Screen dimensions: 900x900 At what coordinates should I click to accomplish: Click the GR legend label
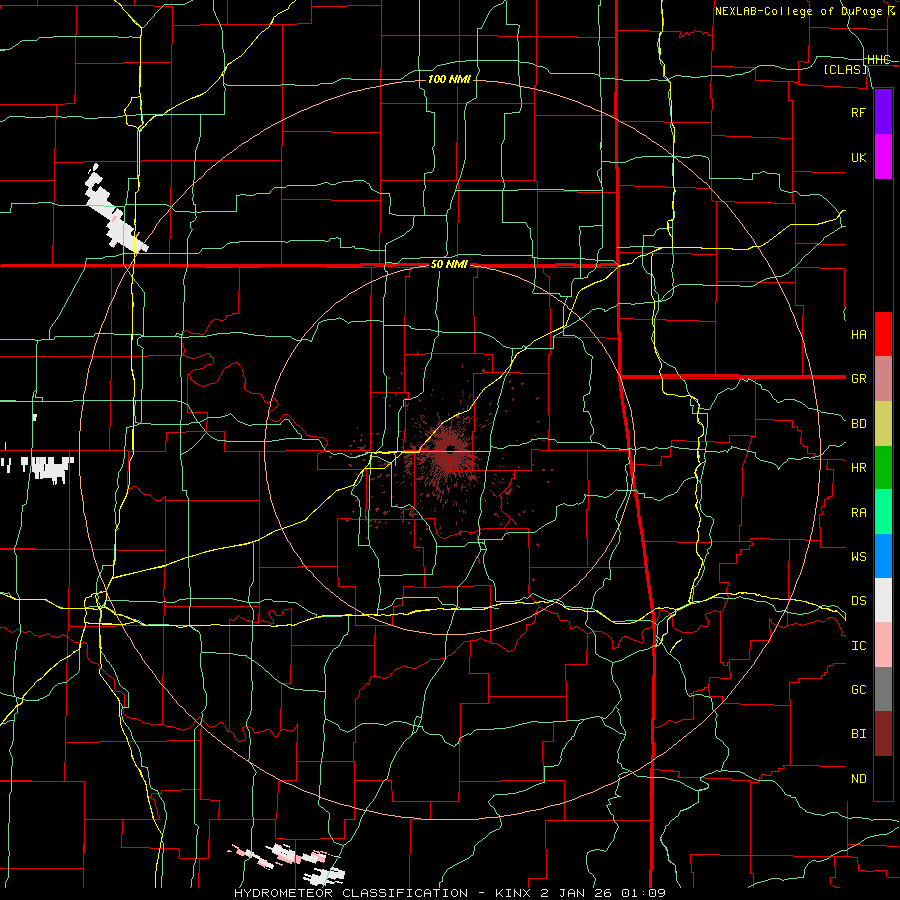859,379
